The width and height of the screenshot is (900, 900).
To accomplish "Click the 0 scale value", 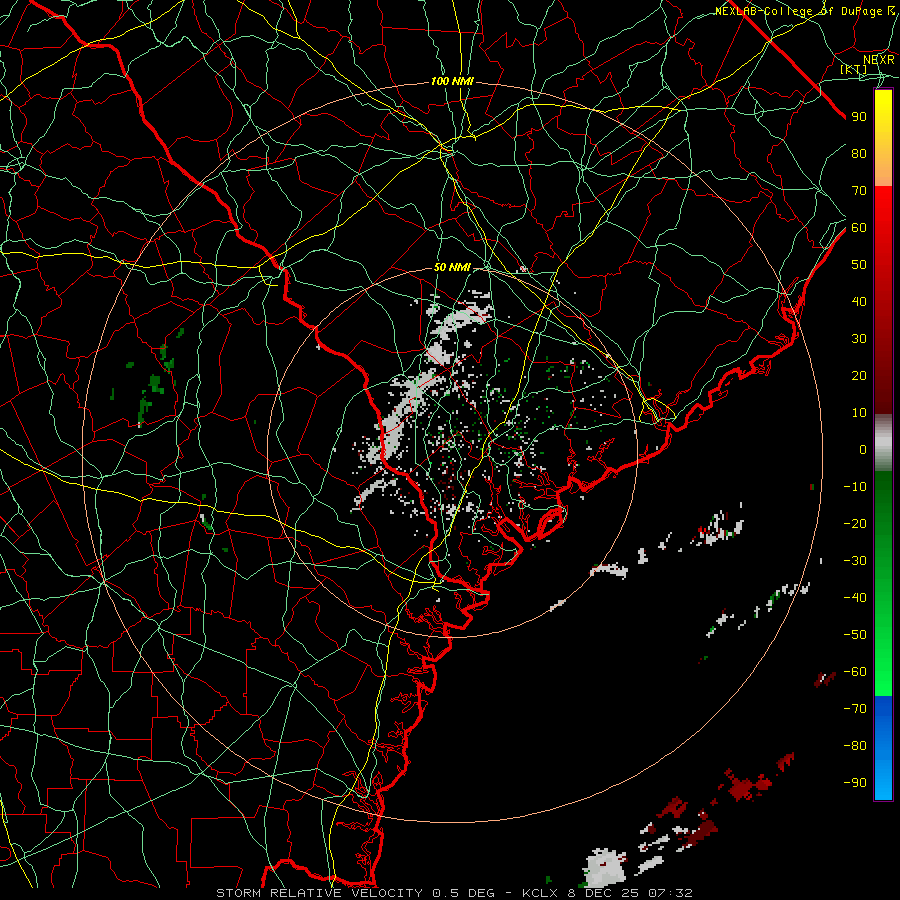I will pos(863,450).
